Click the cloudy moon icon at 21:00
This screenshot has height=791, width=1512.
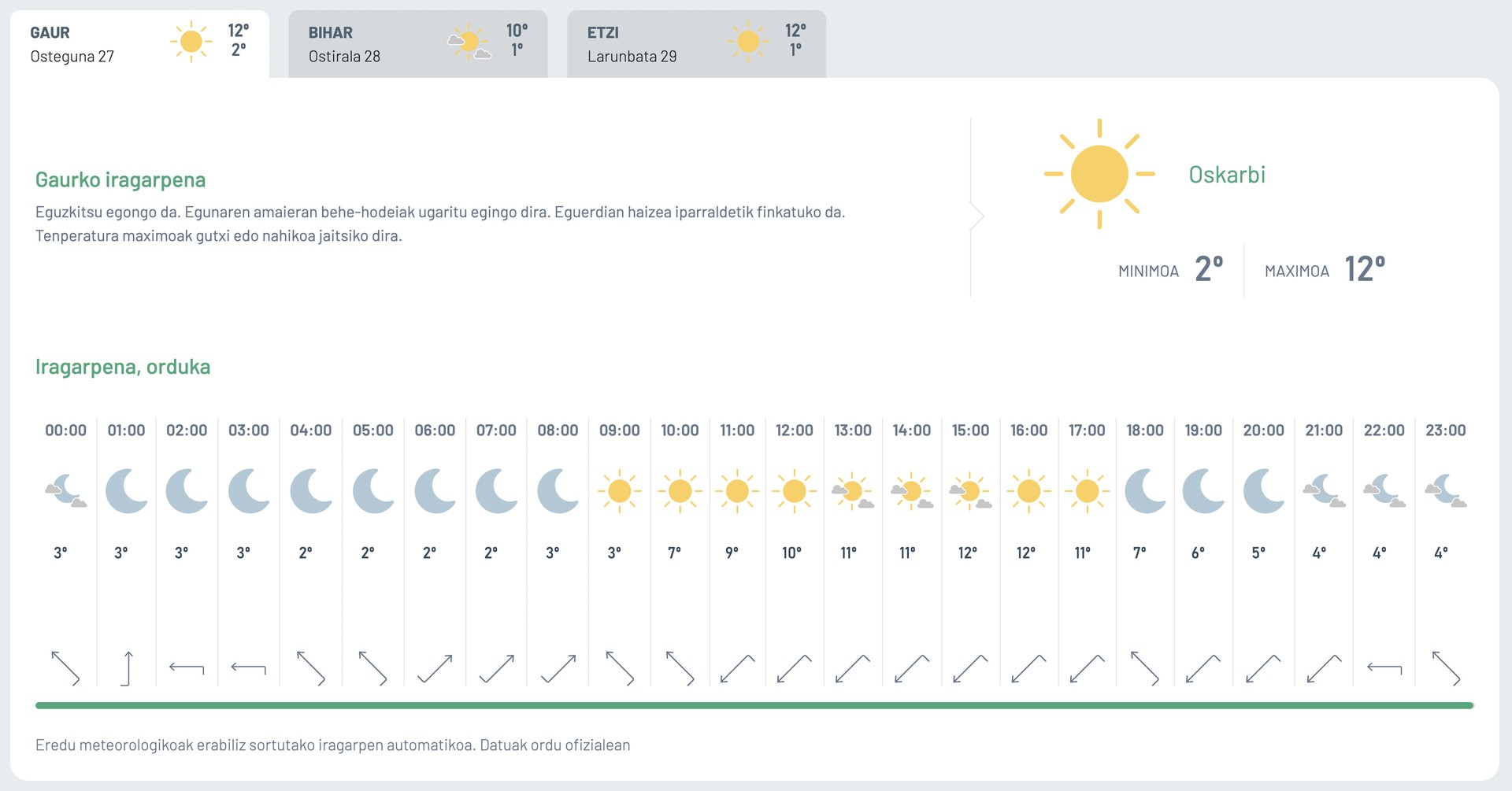(1324, 491)
